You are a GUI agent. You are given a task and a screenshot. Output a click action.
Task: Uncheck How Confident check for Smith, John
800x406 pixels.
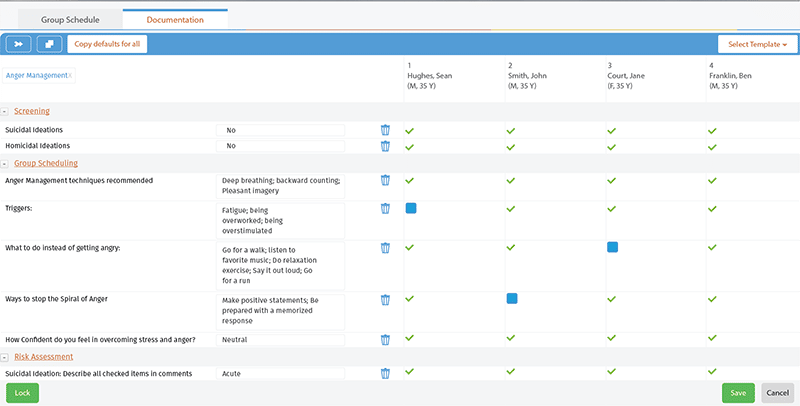511,338
